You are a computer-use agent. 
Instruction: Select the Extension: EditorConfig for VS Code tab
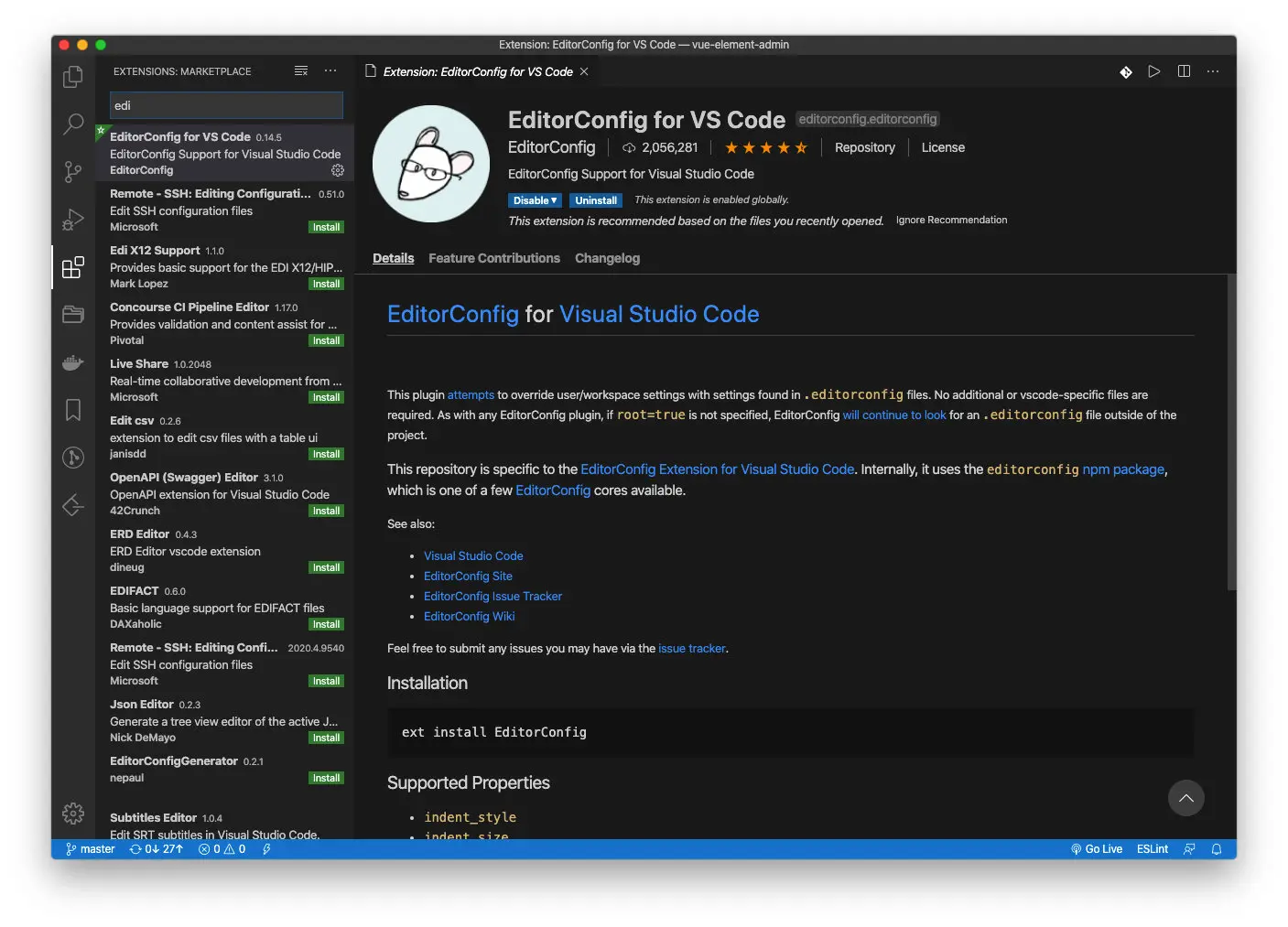(x=477, y=71)
